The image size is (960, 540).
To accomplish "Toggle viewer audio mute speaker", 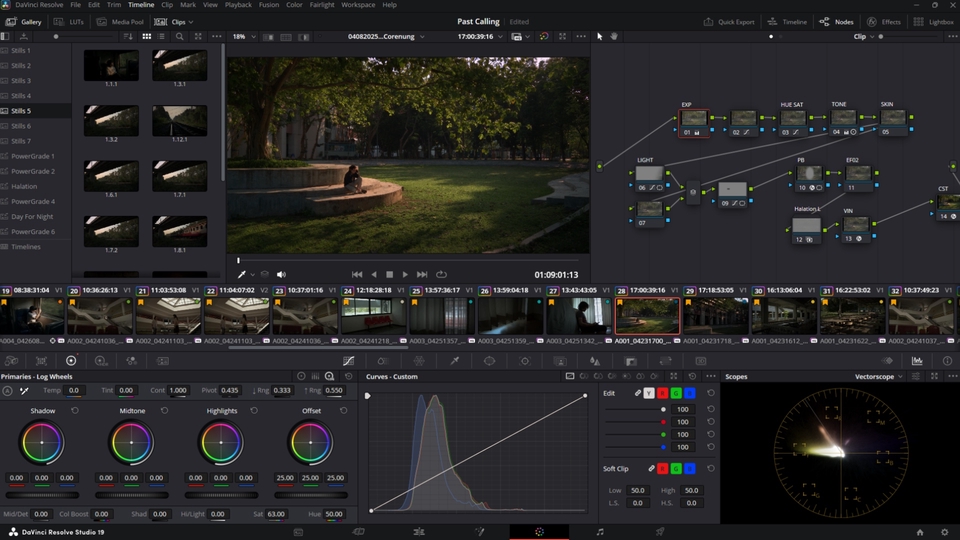I will 281,275.
